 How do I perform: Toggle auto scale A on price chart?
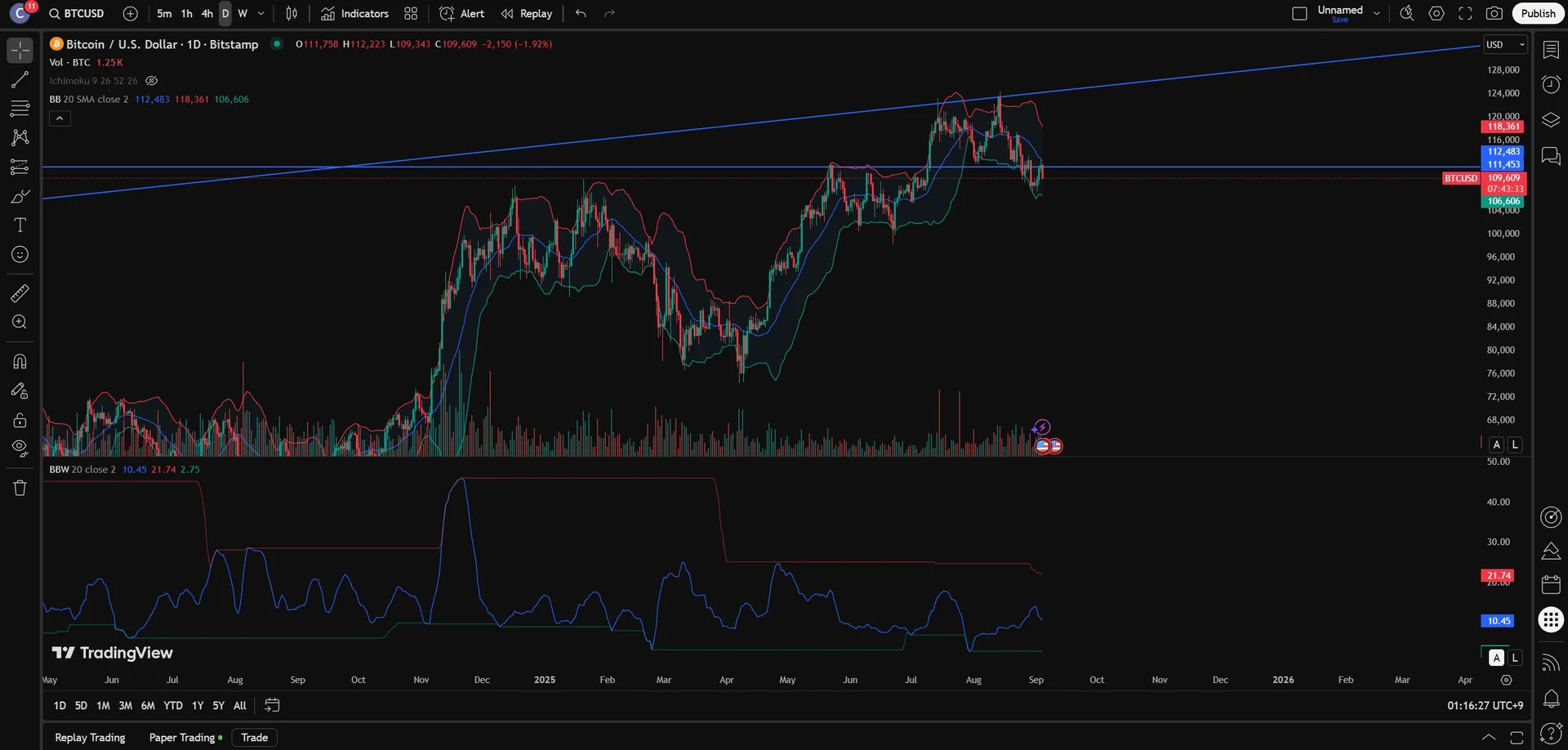pyautogui.click(x=1496, y=444)
